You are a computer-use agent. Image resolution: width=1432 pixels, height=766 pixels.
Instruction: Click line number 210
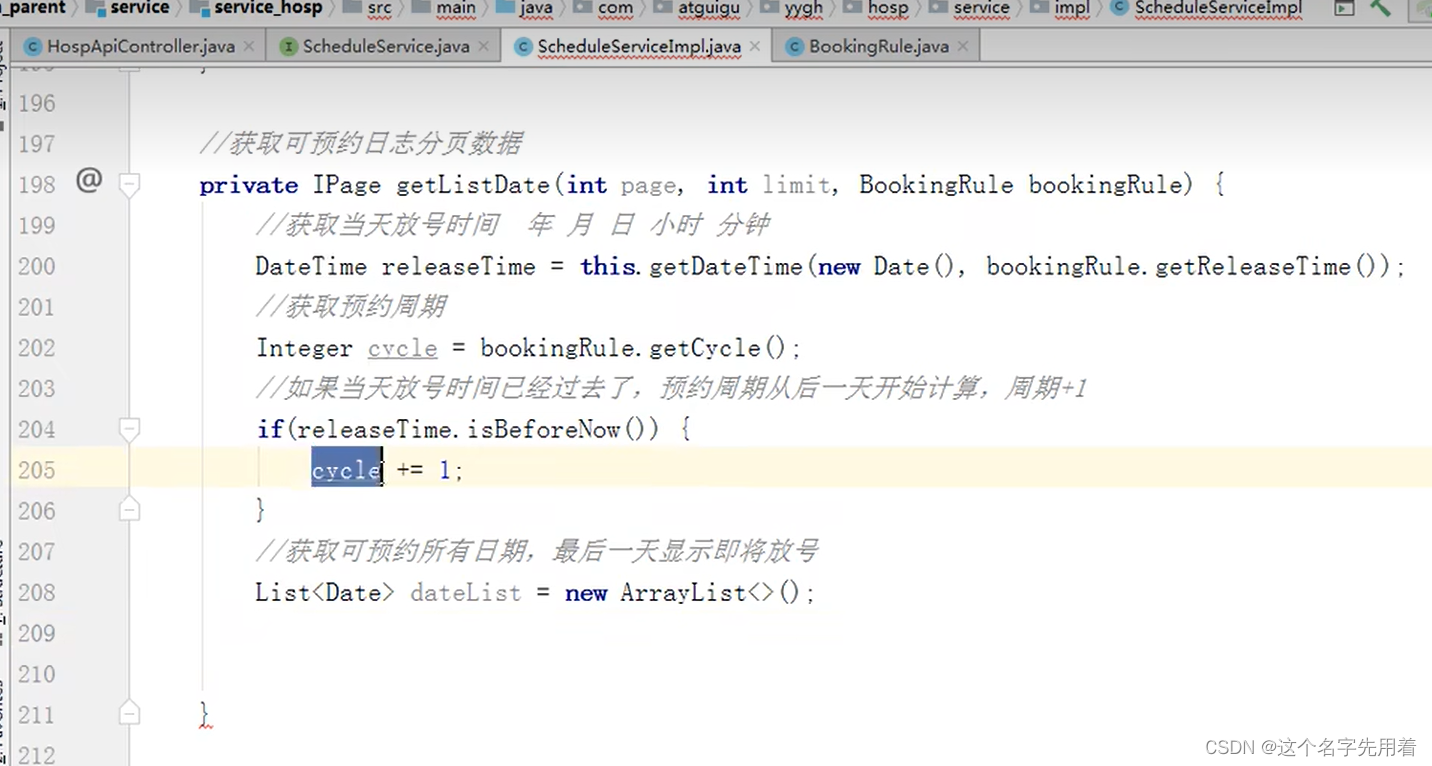pos(37,675)
